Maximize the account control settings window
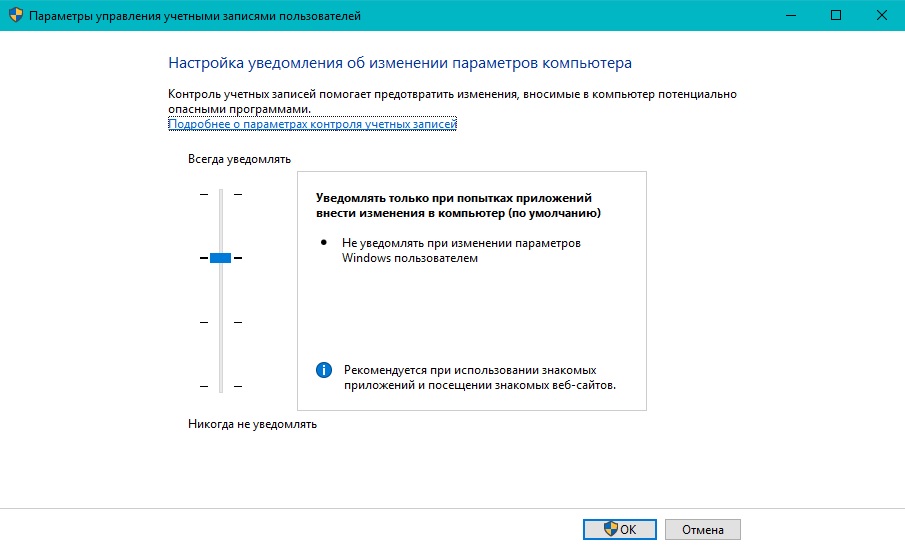 [836, 16]
